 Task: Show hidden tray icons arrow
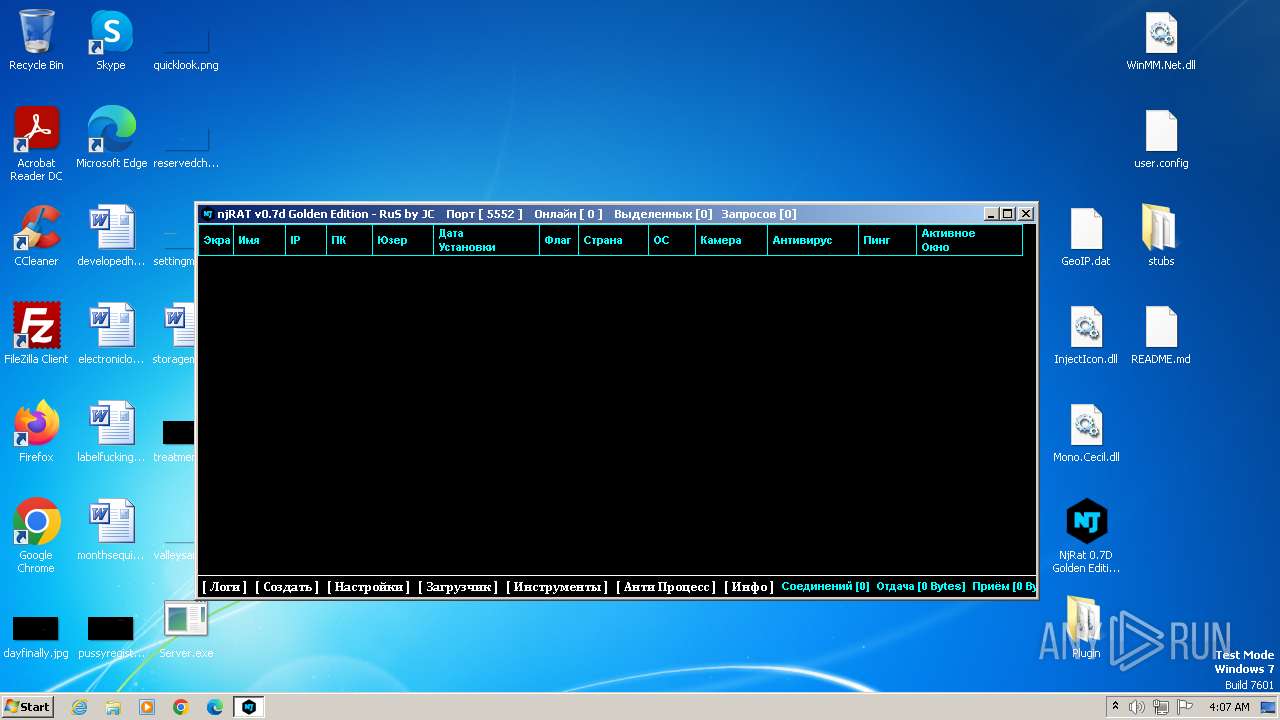tap(1114, 707)
